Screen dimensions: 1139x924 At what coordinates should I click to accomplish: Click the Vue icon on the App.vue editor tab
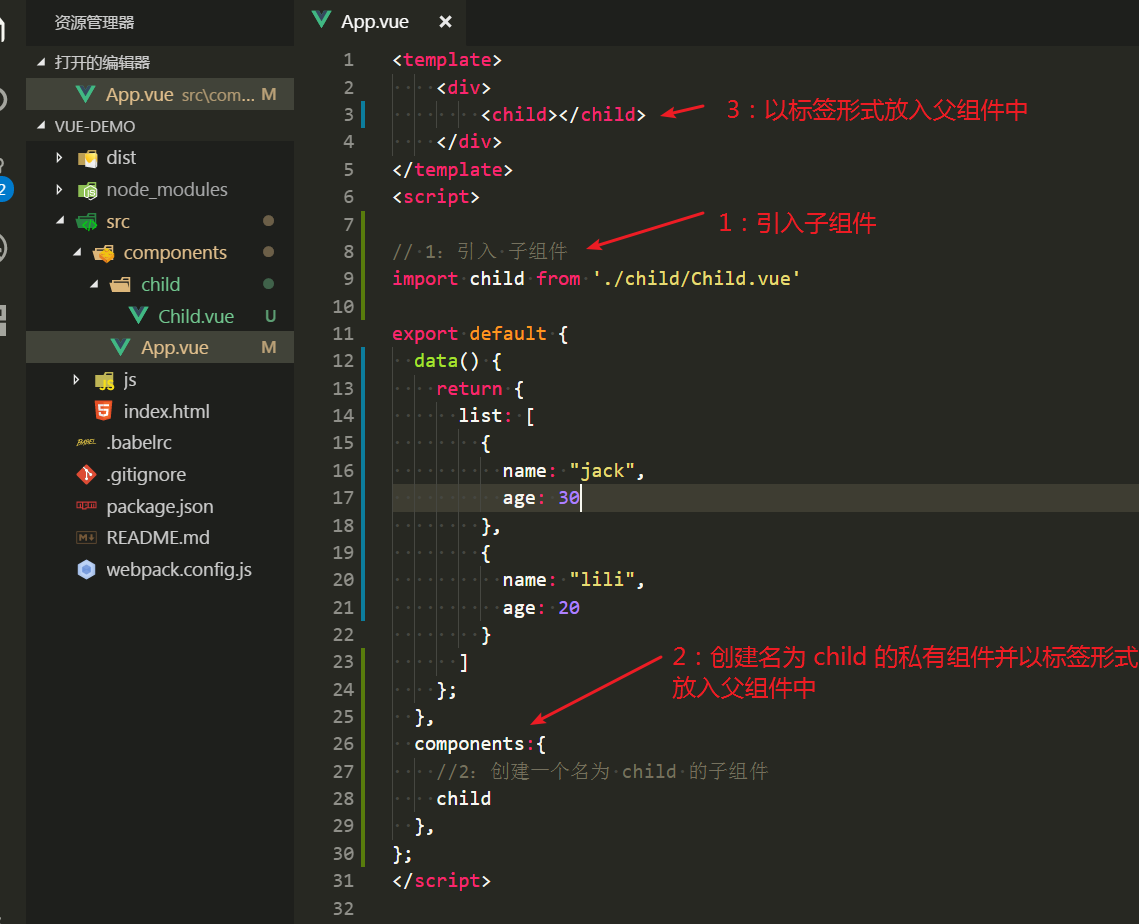321,21
